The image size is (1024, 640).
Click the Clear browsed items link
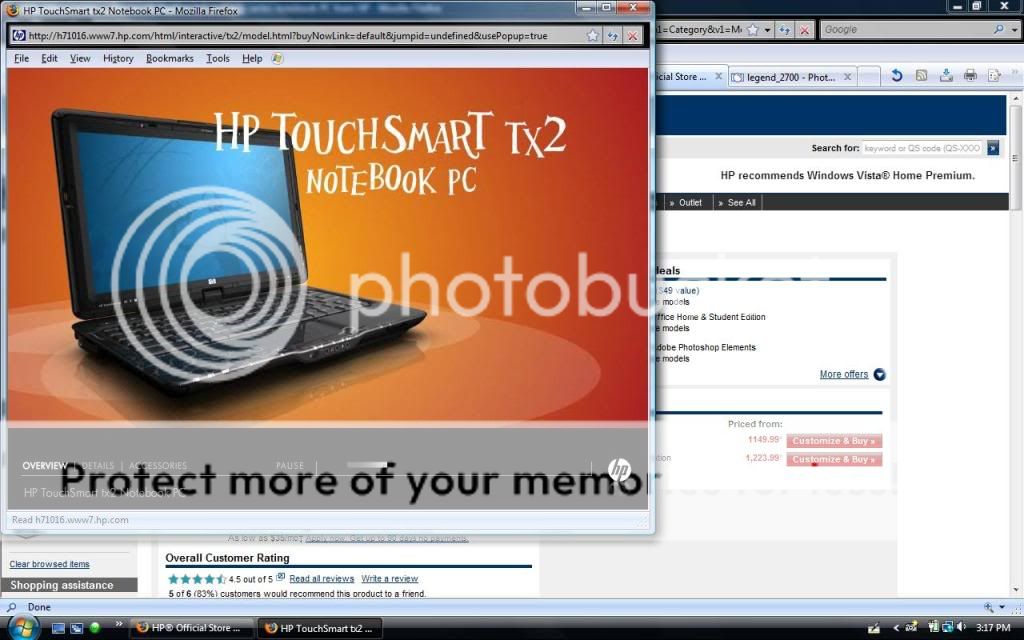pyautogui.click(x=50, y=564)
